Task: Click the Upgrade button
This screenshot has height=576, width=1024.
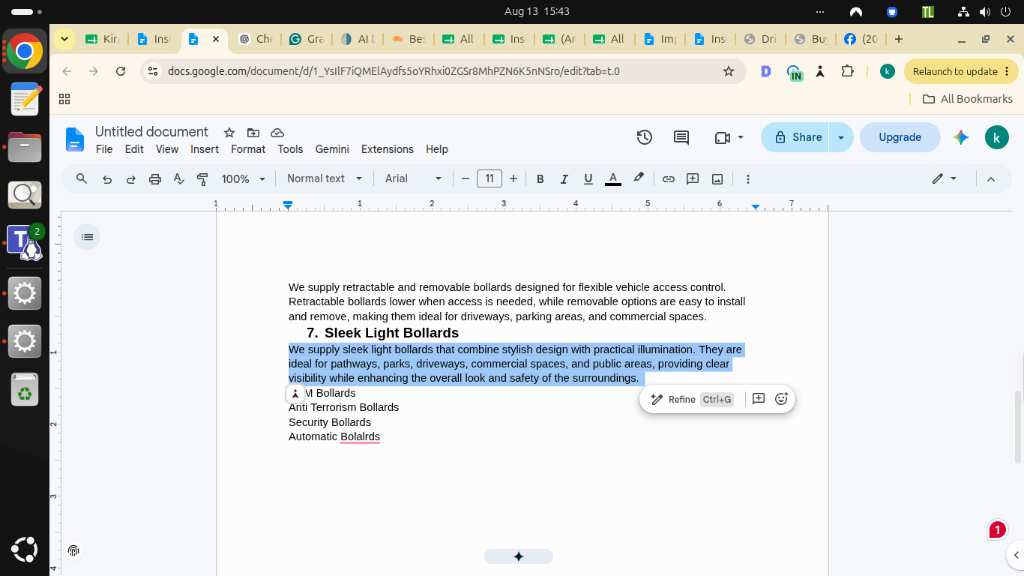Action: pyautogui.click(x=899, y=137)
